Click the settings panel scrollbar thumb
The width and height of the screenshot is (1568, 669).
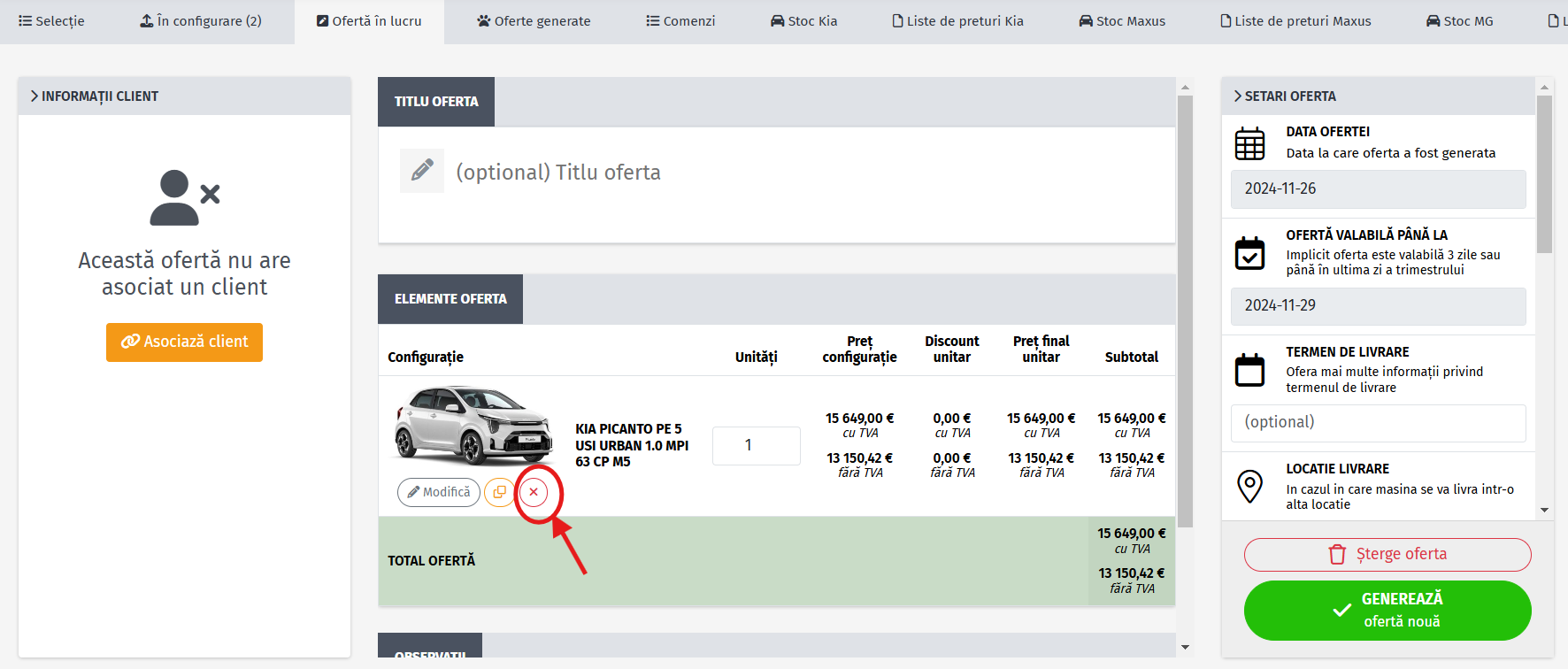[1544, 175]
